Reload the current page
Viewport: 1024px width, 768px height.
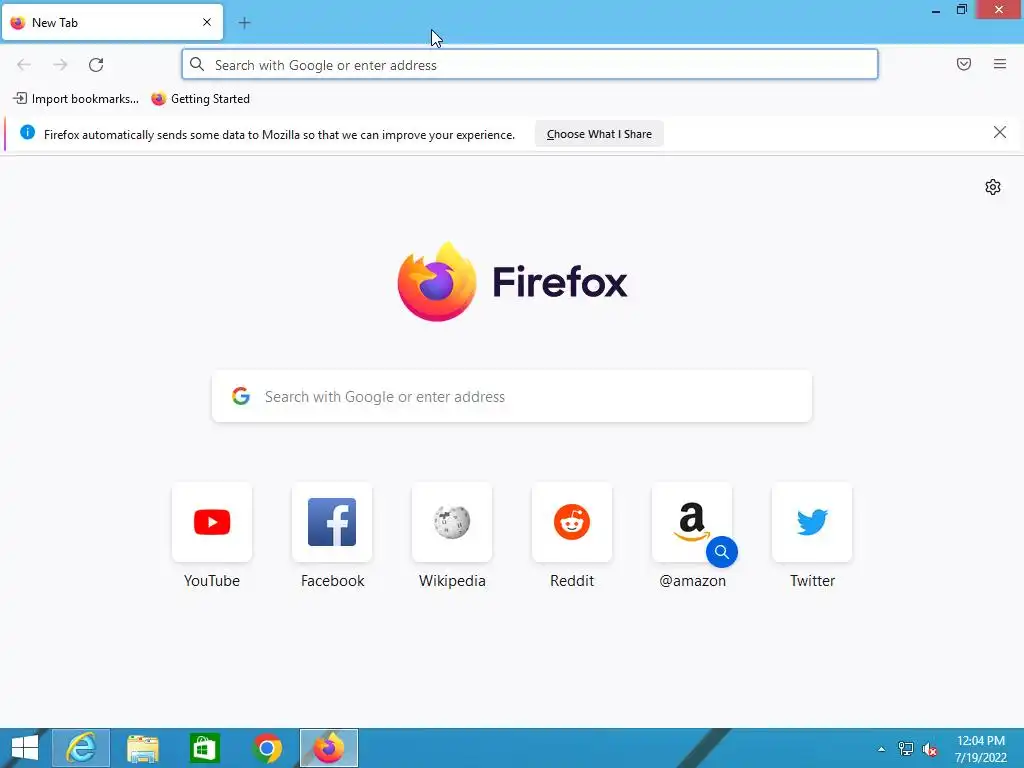tap(96, 65)
